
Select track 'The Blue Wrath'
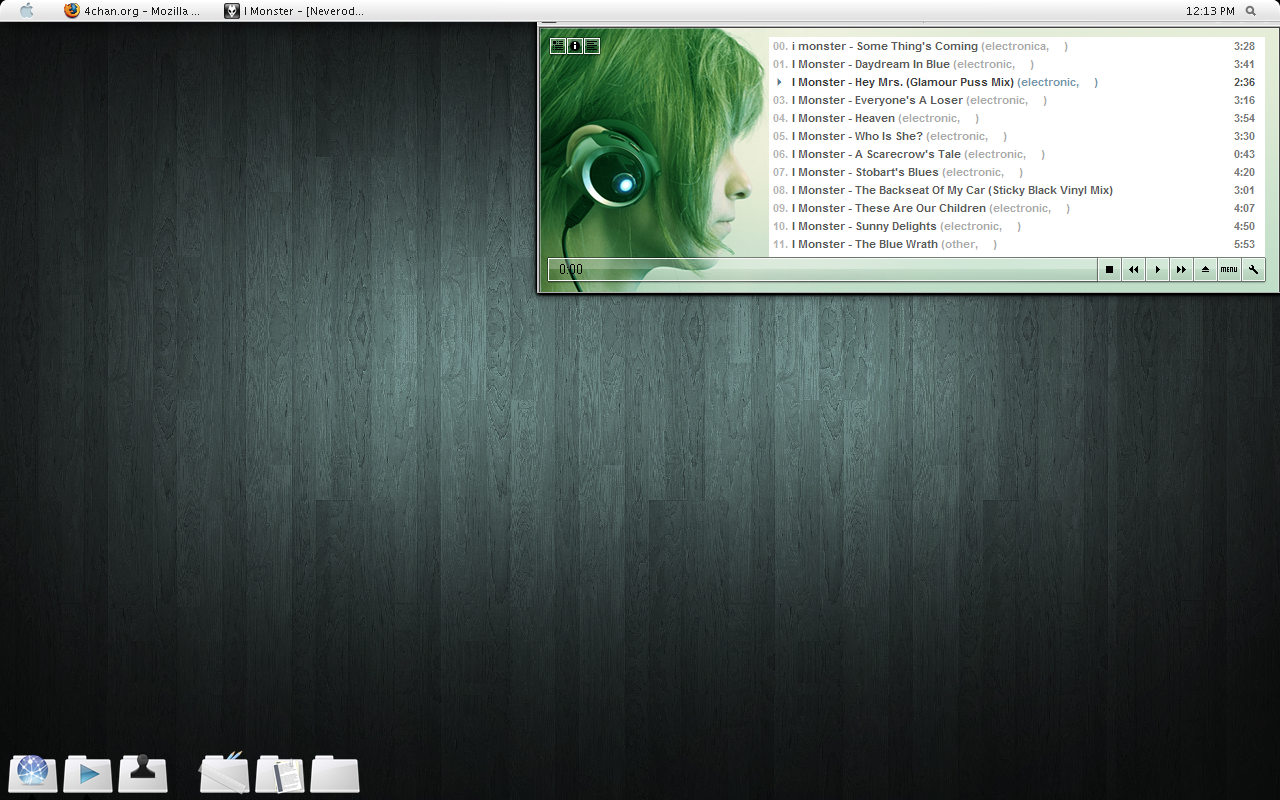[1016, 244]
